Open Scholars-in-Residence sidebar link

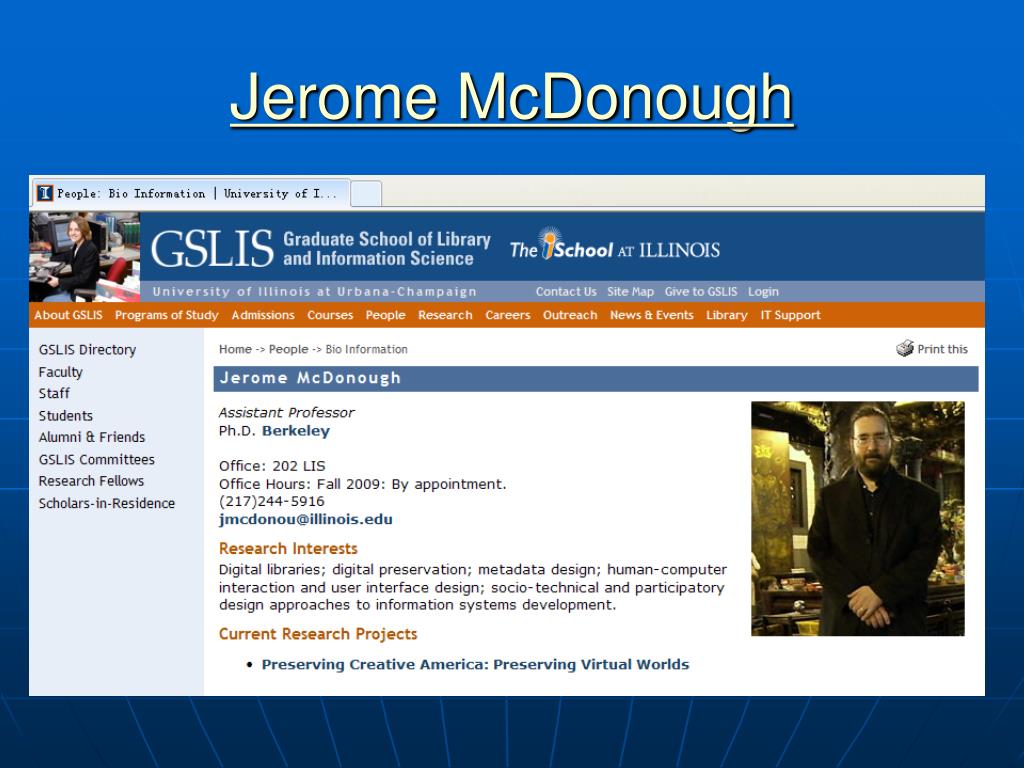(107, 504)
